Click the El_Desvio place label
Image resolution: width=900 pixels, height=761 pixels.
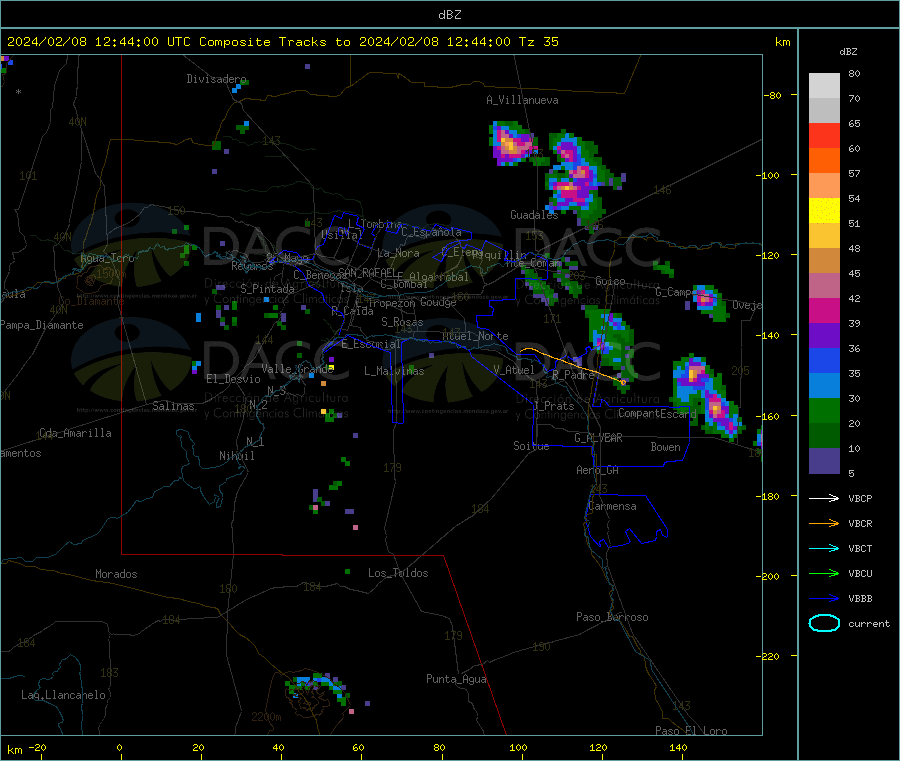[x=233, y=379]
